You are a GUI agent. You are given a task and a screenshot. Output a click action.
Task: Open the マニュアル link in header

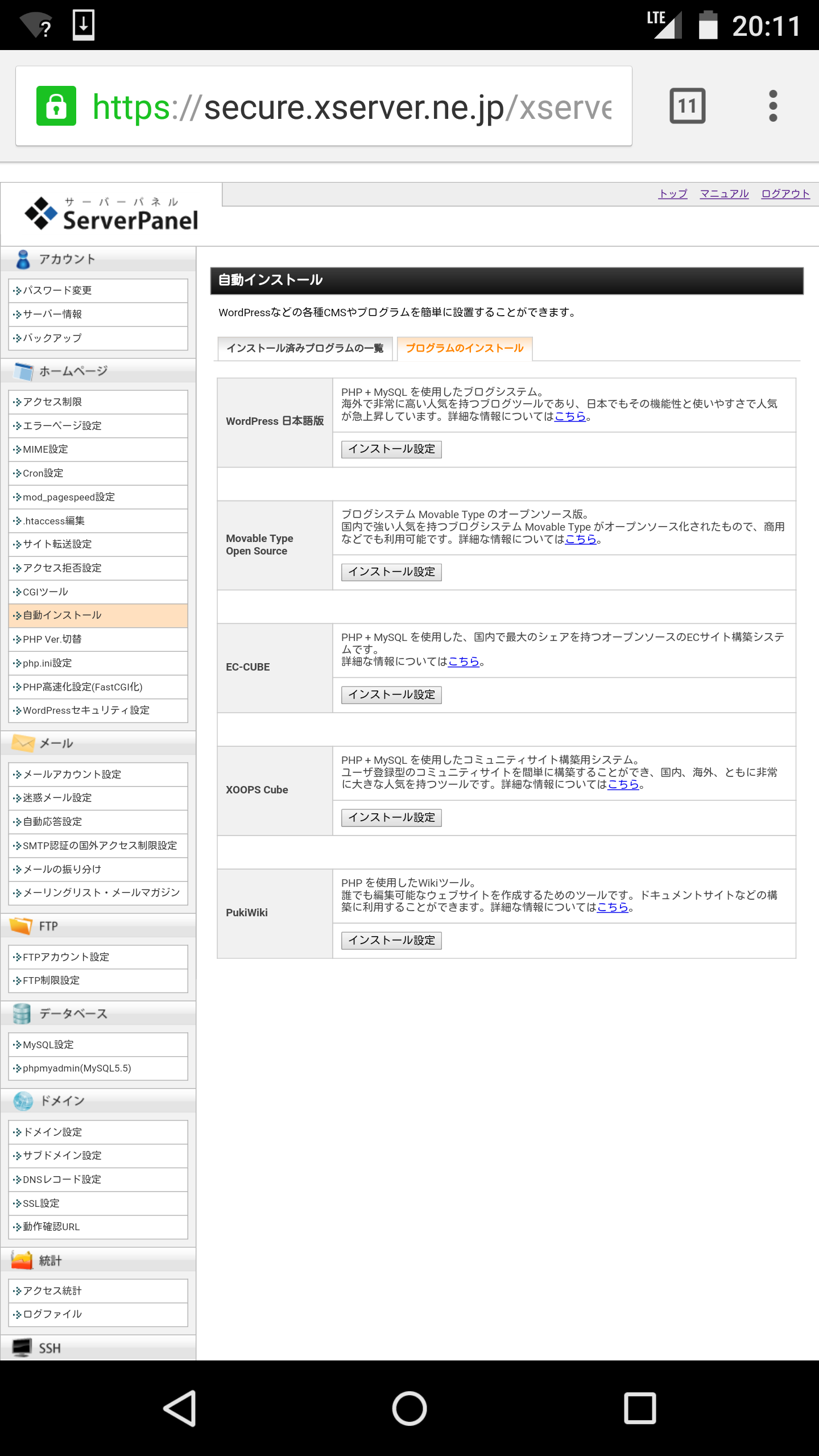tap(724, 194)
